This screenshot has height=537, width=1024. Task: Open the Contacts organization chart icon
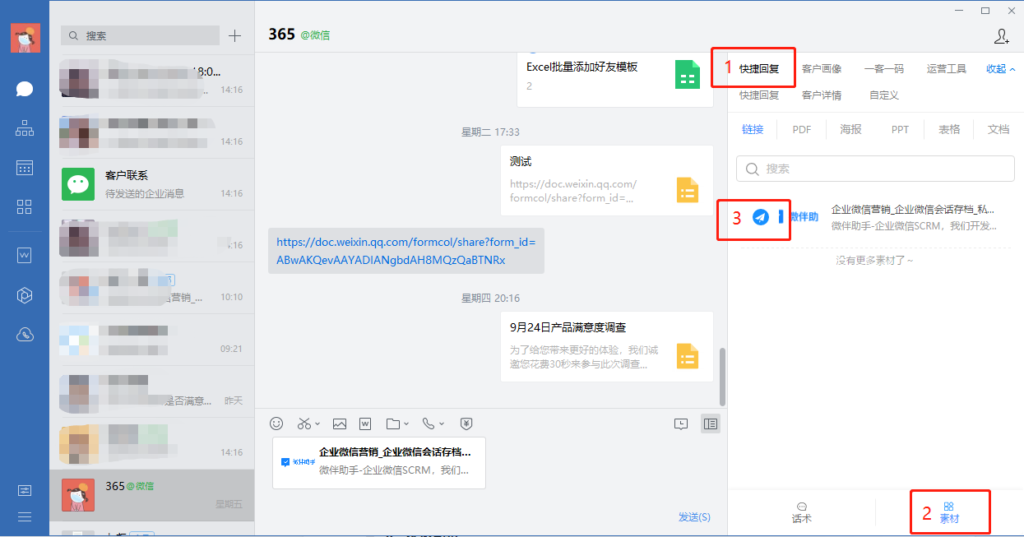tap(24, 128)
